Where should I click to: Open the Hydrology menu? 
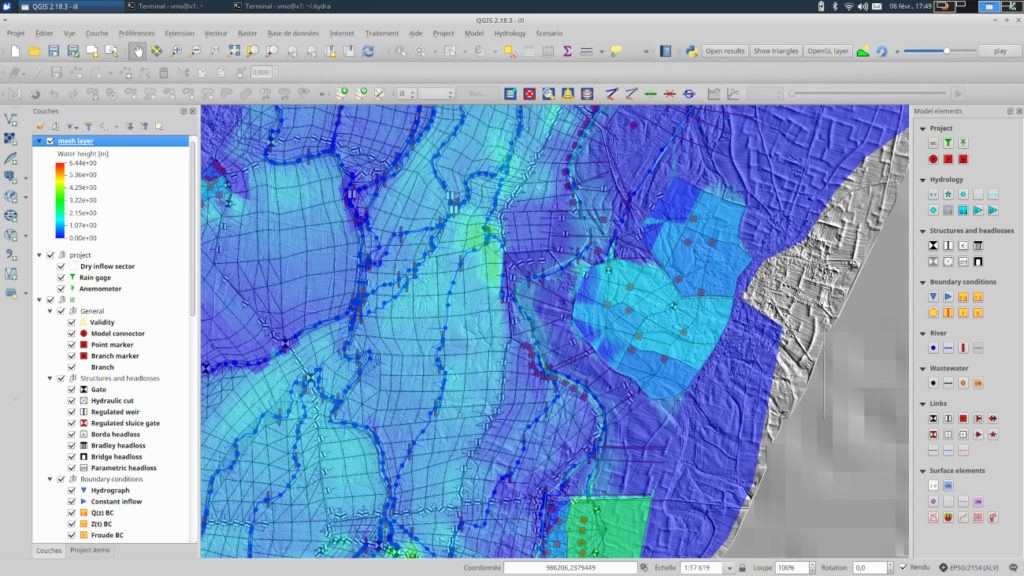(x=512, y=33)
